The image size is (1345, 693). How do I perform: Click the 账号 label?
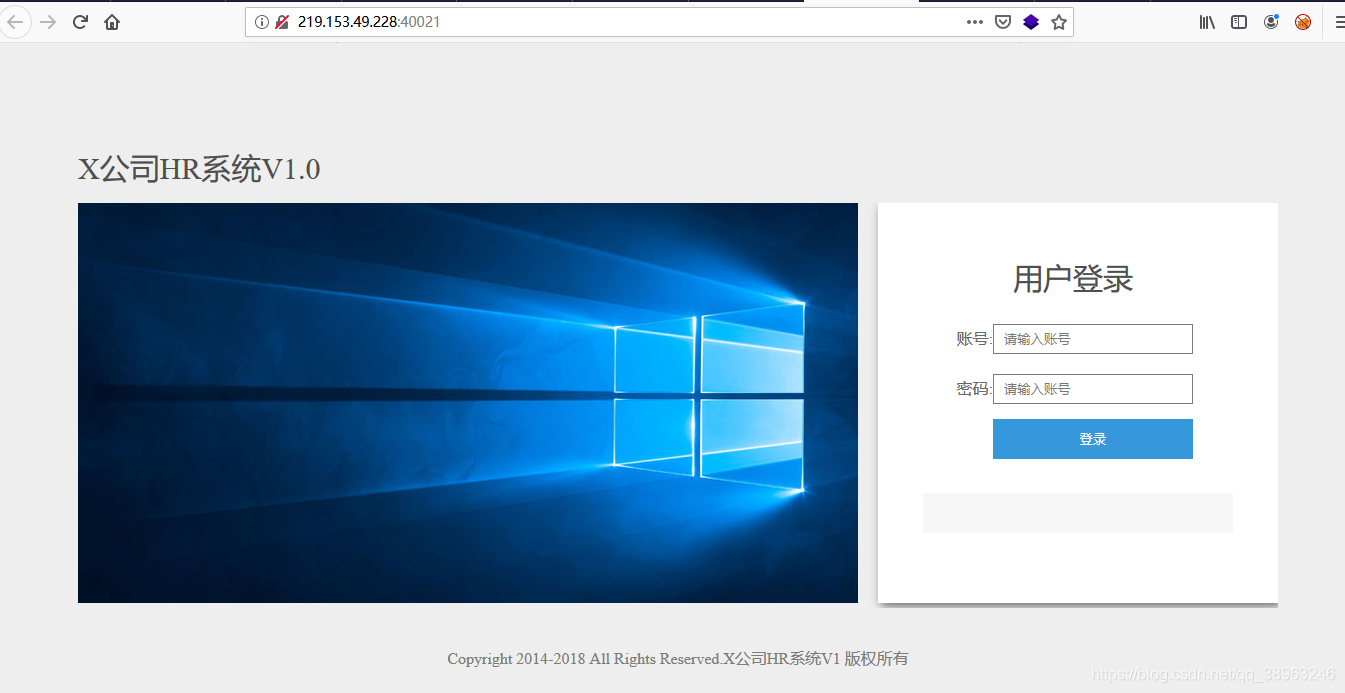(972, 339)
